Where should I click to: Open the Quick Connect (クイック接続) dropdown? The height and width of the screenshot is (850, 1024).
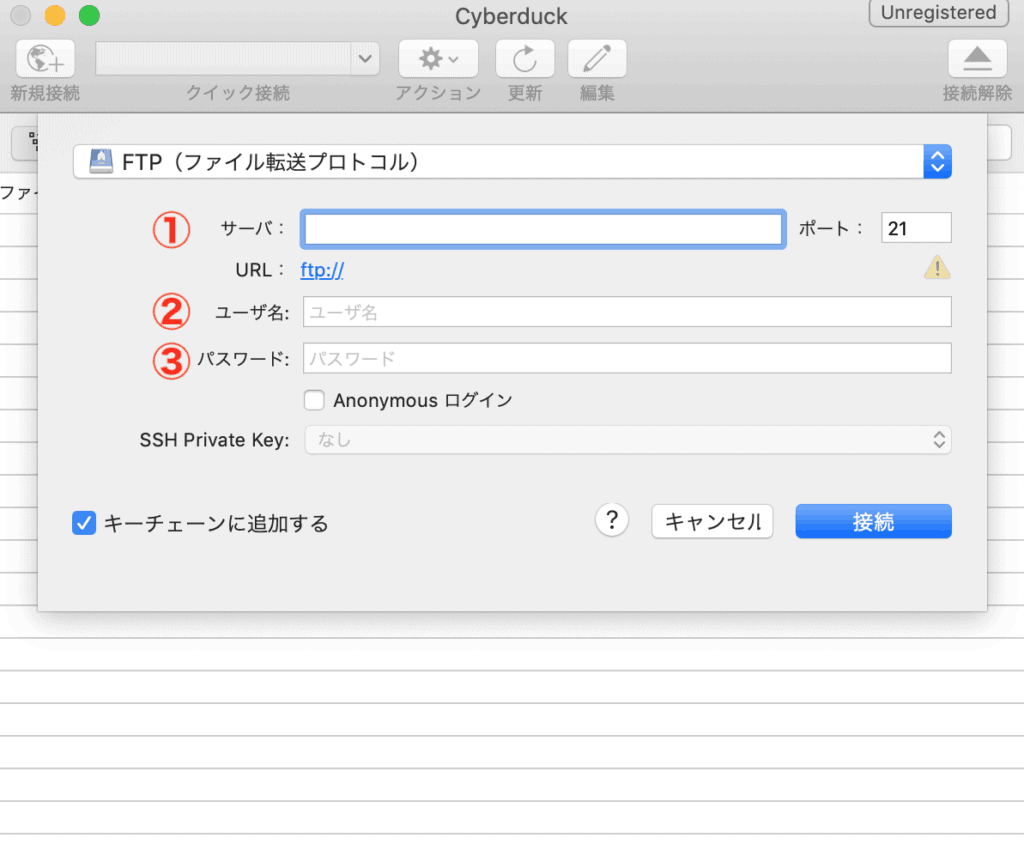[365, 59]
